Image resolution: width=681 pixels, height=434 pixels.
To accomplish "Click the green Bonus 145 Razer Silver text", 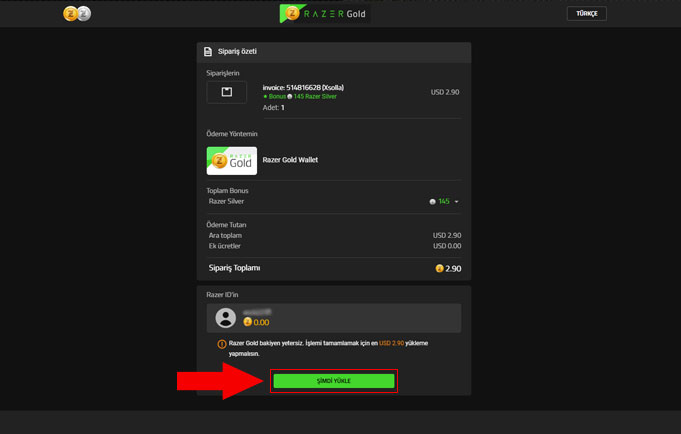I will point(300,97).
